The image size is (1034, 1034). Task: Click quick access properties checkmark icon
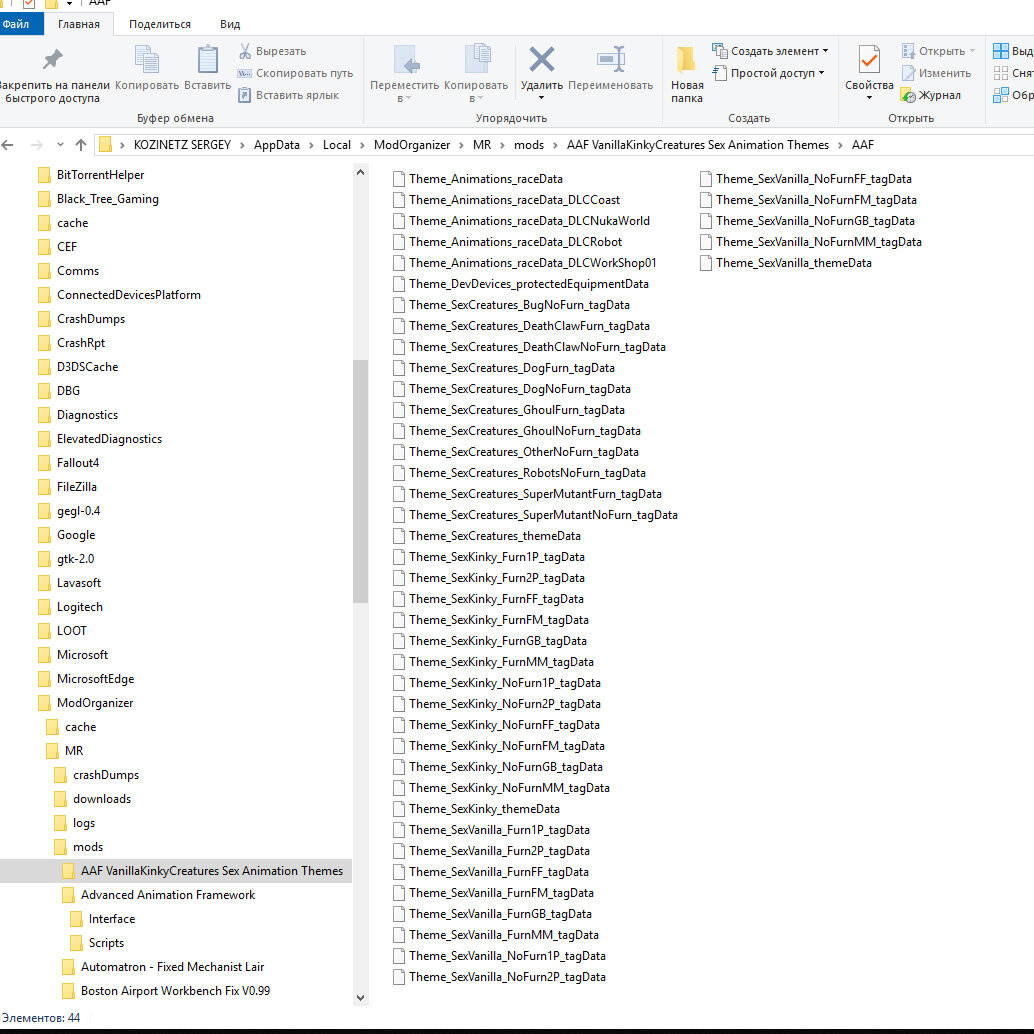(28, 4)
